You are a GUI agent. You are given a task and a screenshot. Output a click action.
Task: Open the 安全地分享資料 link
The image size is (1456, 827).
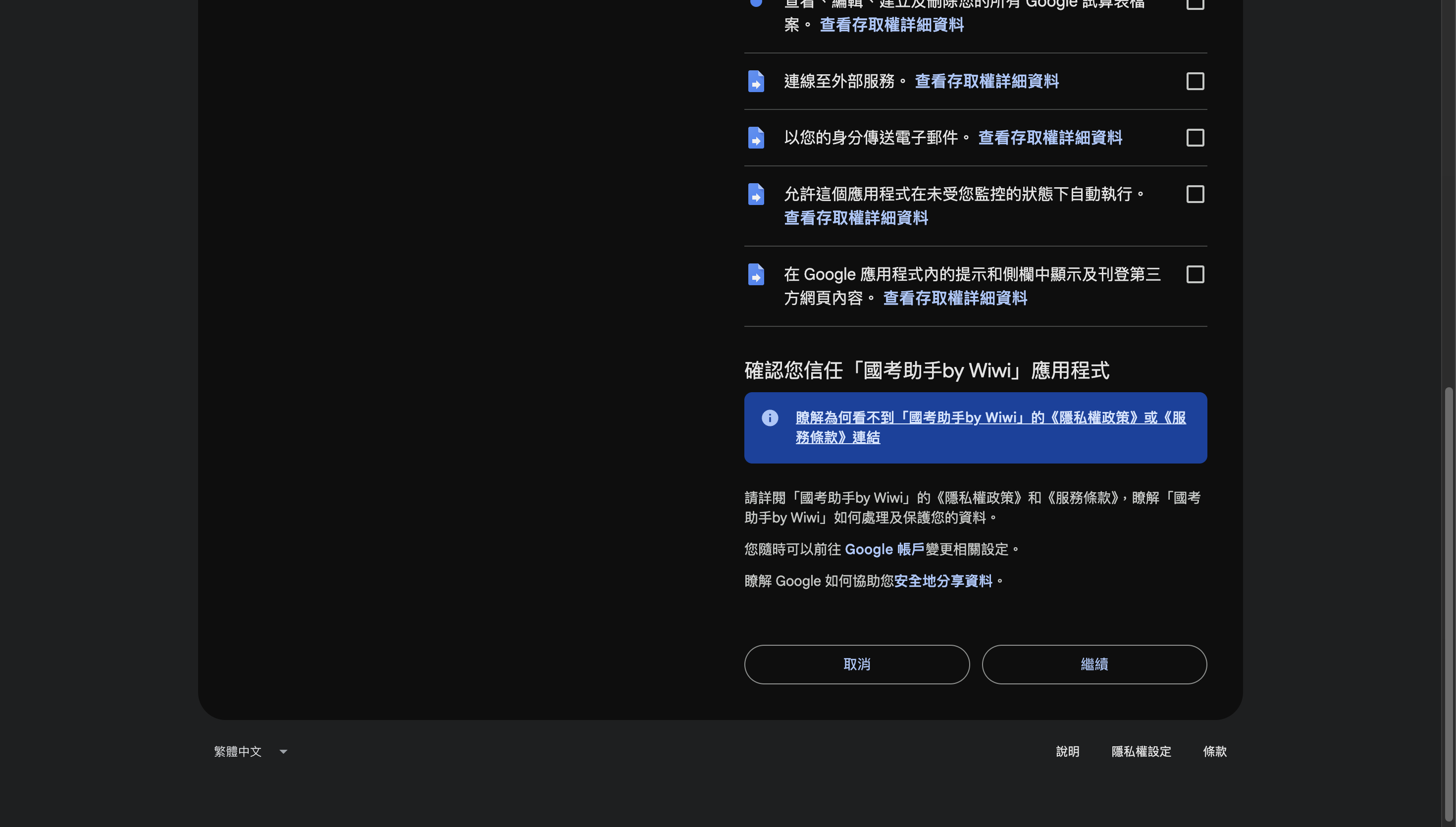(x=942, y=581)
